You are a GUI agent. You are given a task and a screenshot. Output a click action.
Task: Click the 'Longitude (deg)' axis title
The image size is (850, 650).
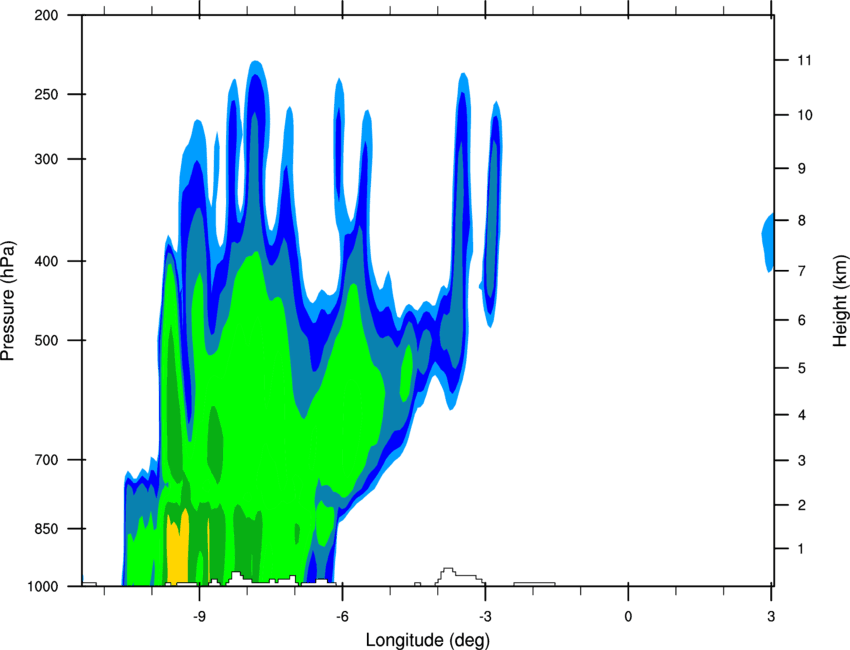[x=428, y=640]
